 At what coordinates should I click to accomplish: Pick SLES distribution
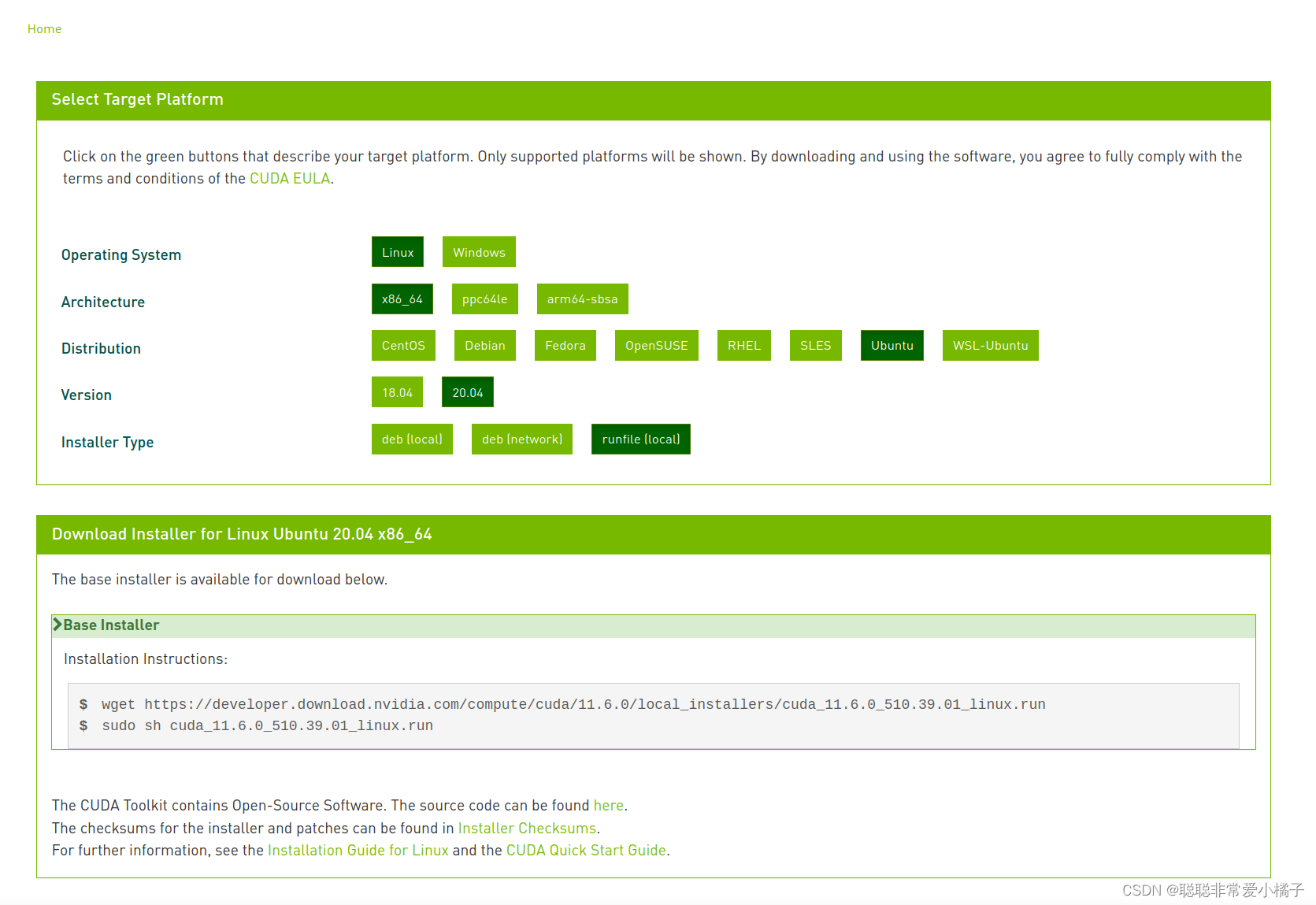coord(816,345)
